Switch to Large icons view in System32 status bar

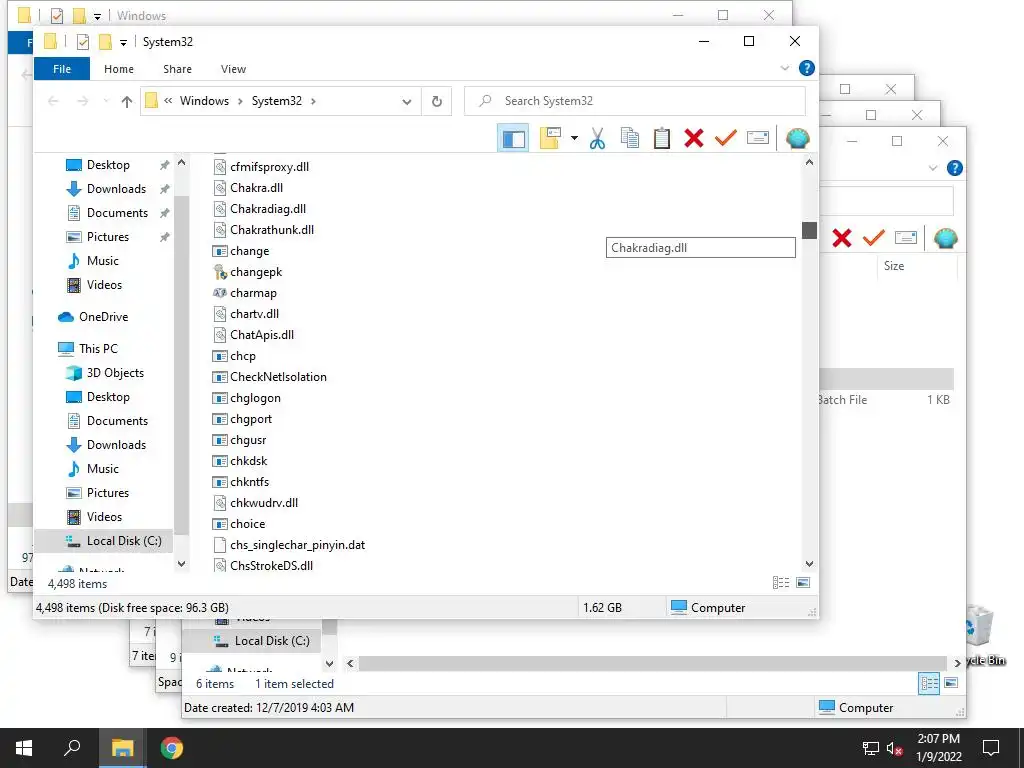pyautogui.click(x=803, y=583)
